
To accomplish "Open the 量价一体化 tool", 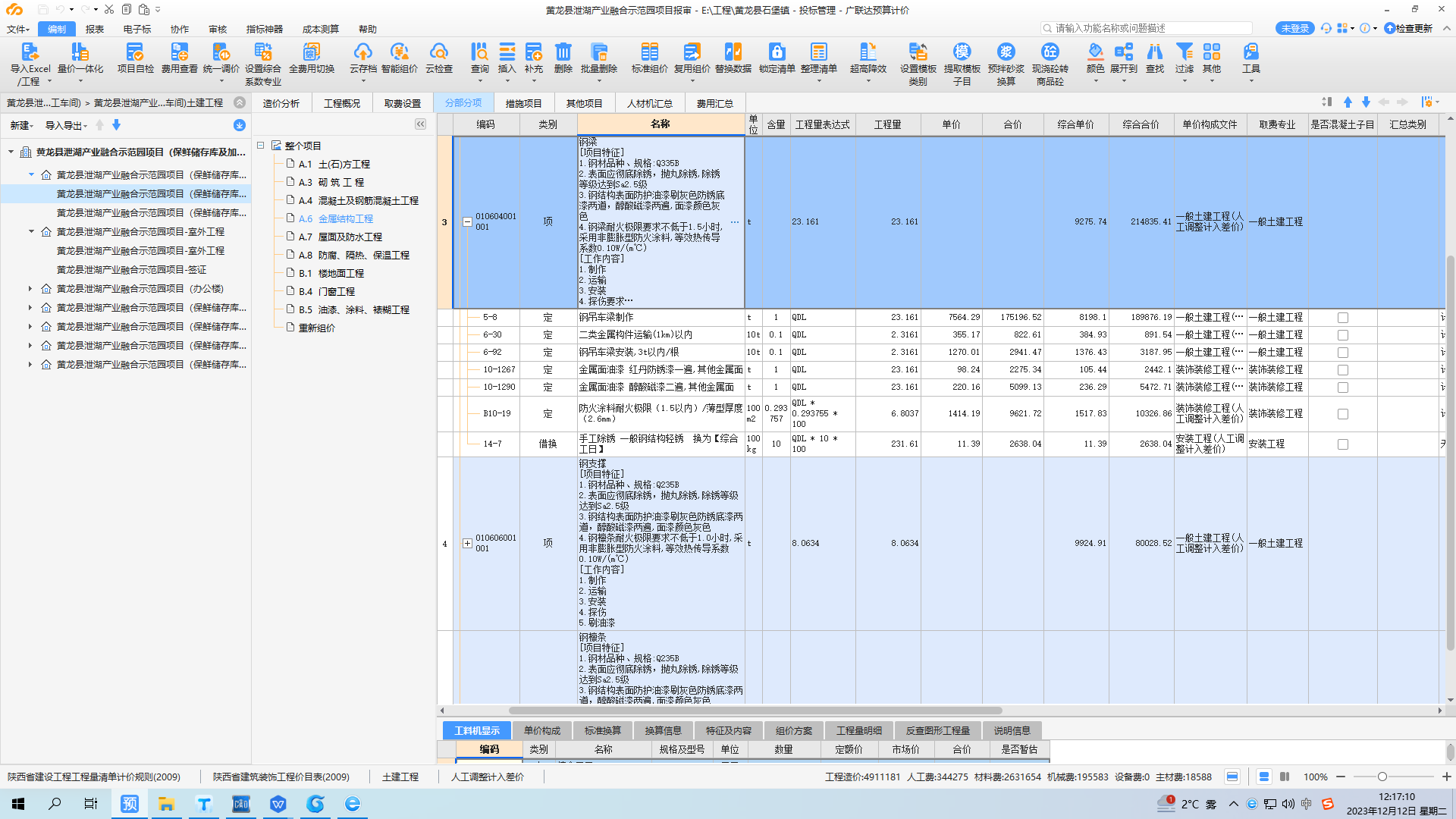I will click(x=80, y=52).
